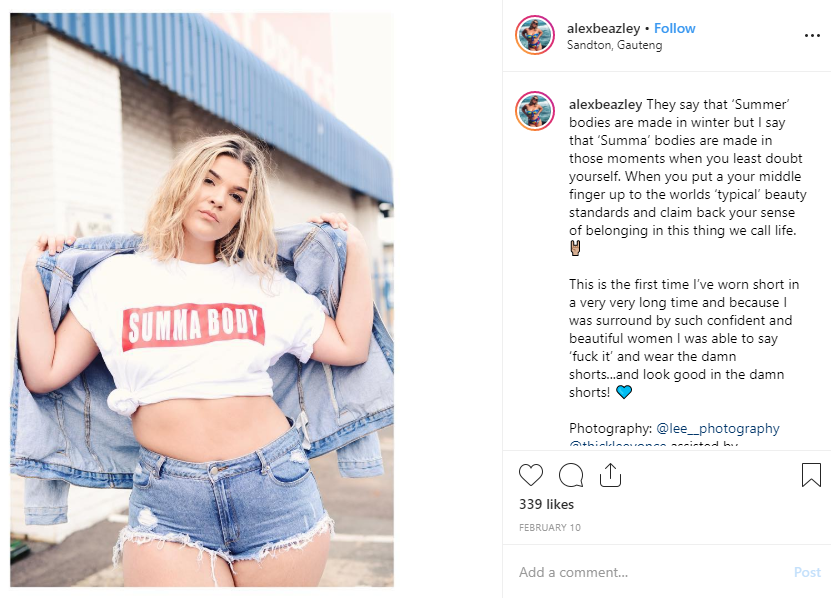Open the profile avatar beside the caption
Viewport: 831px width, 598px height.
[x=535, y=111]
